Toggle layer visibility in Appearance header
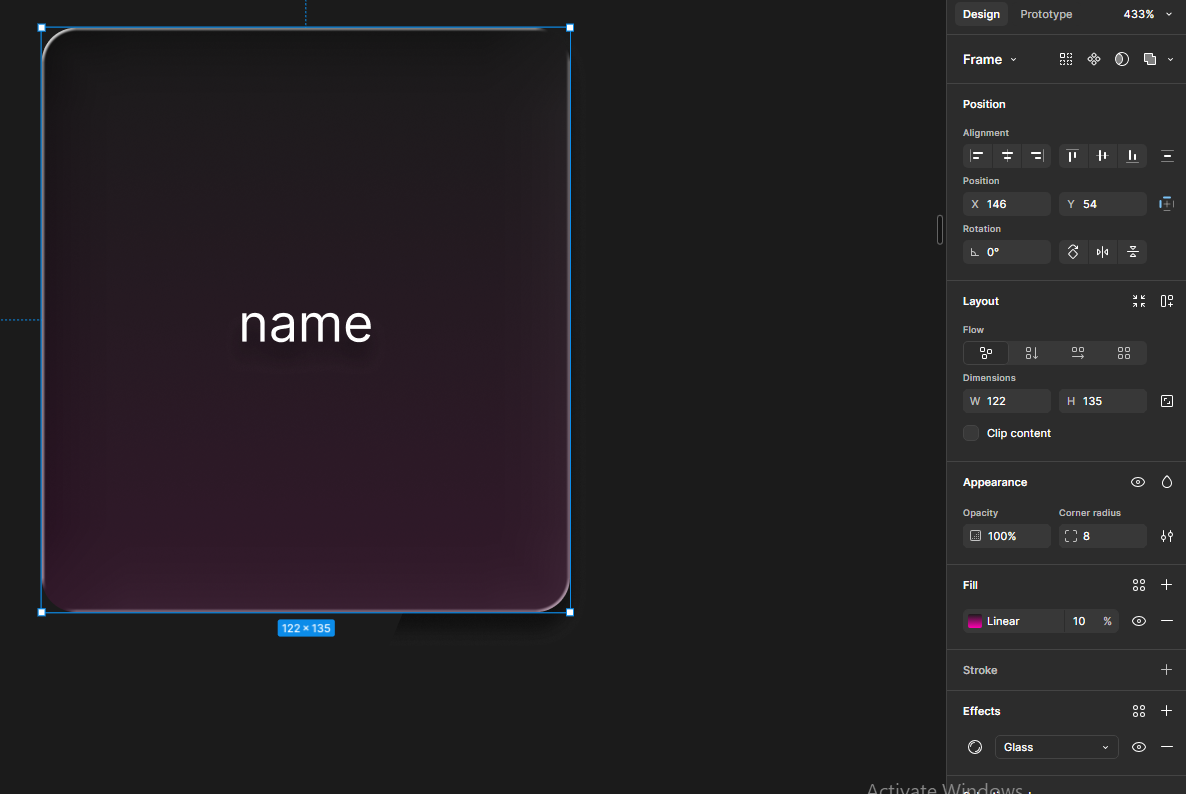Viewport: 1186px width, 794px height. 1138,482
